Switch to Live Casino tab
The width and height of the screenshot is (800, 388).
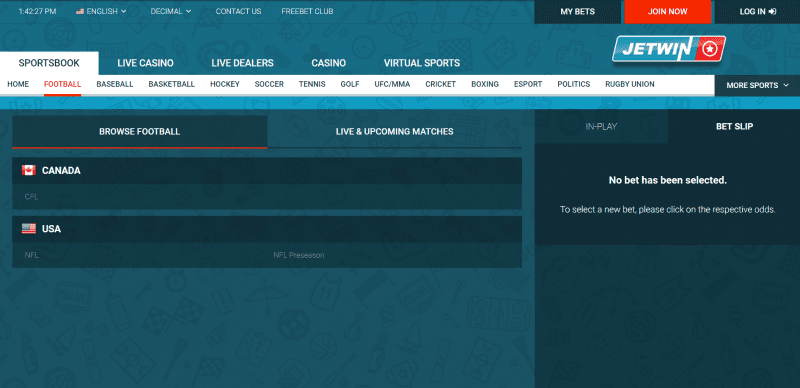(145, 63)
